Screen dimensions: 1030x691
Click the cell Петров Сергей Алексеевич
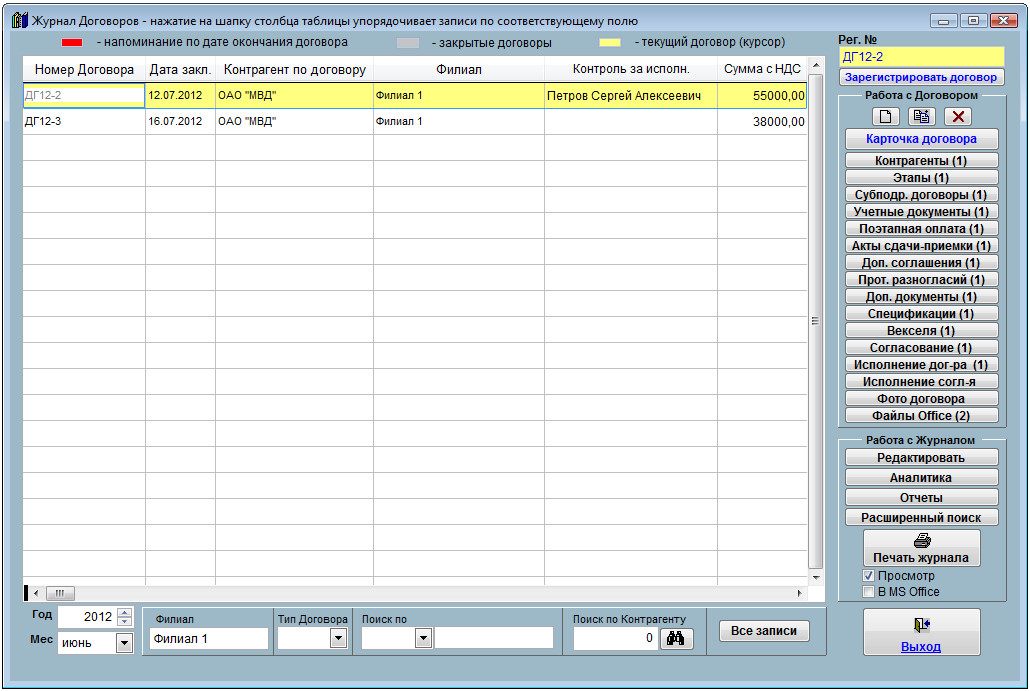coord(631,96)
